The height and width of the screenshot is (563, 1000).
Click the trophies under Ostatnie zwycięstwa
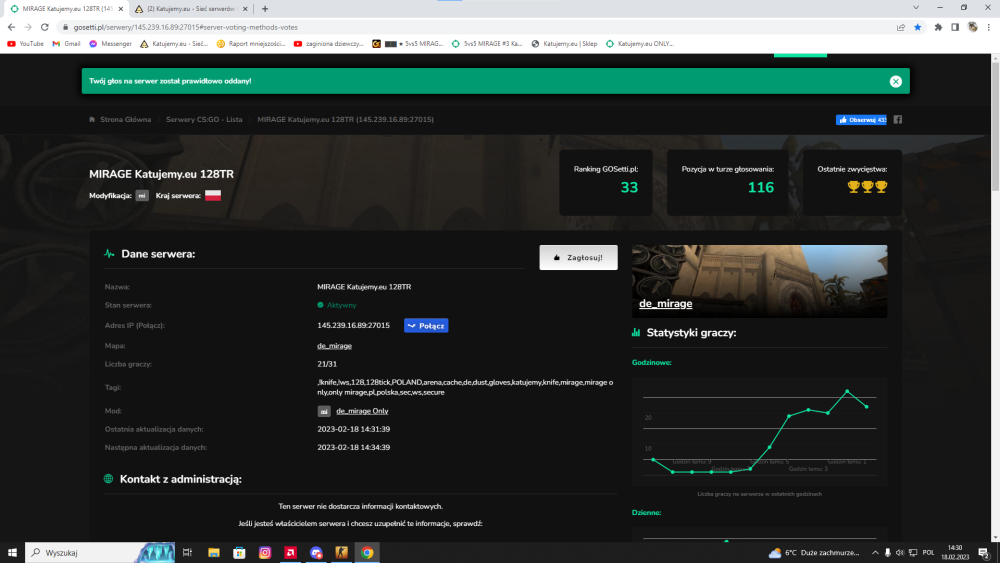[867, 187]
